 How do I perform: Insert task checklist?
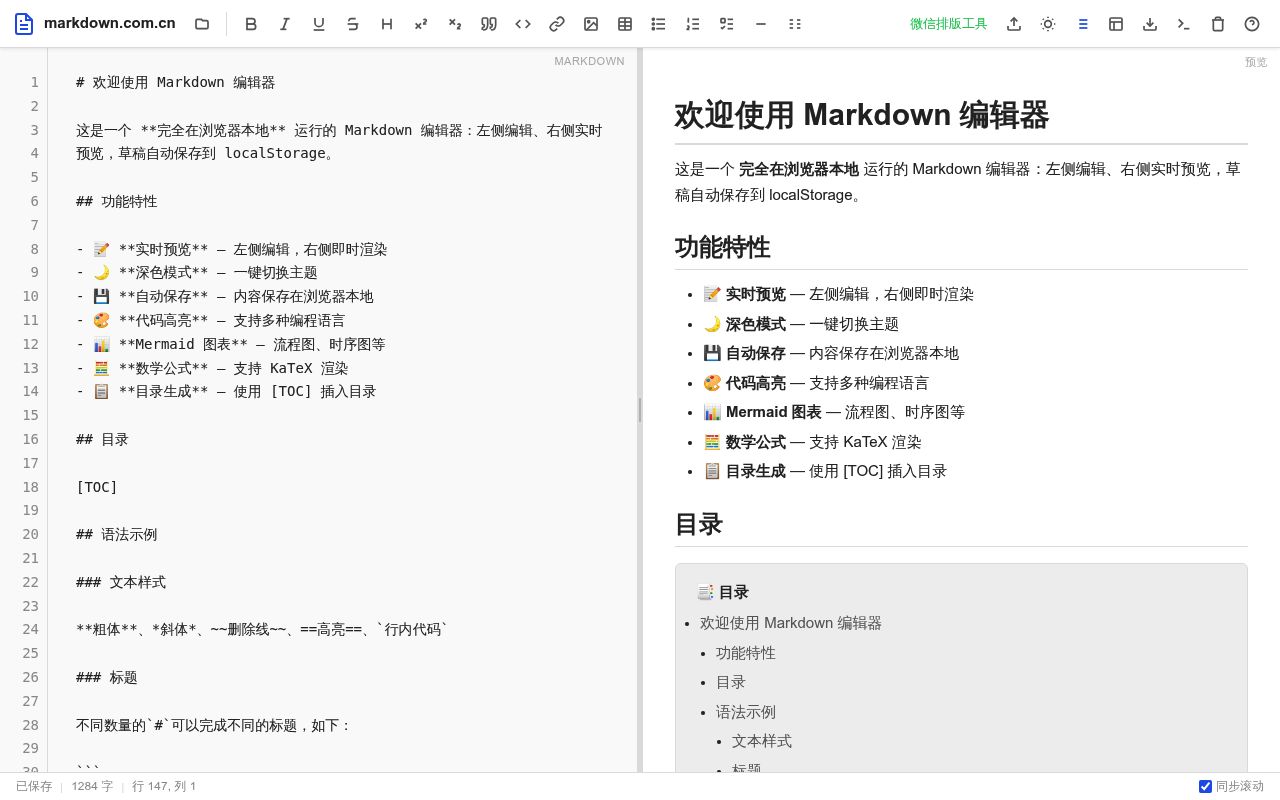pos(727,24)
